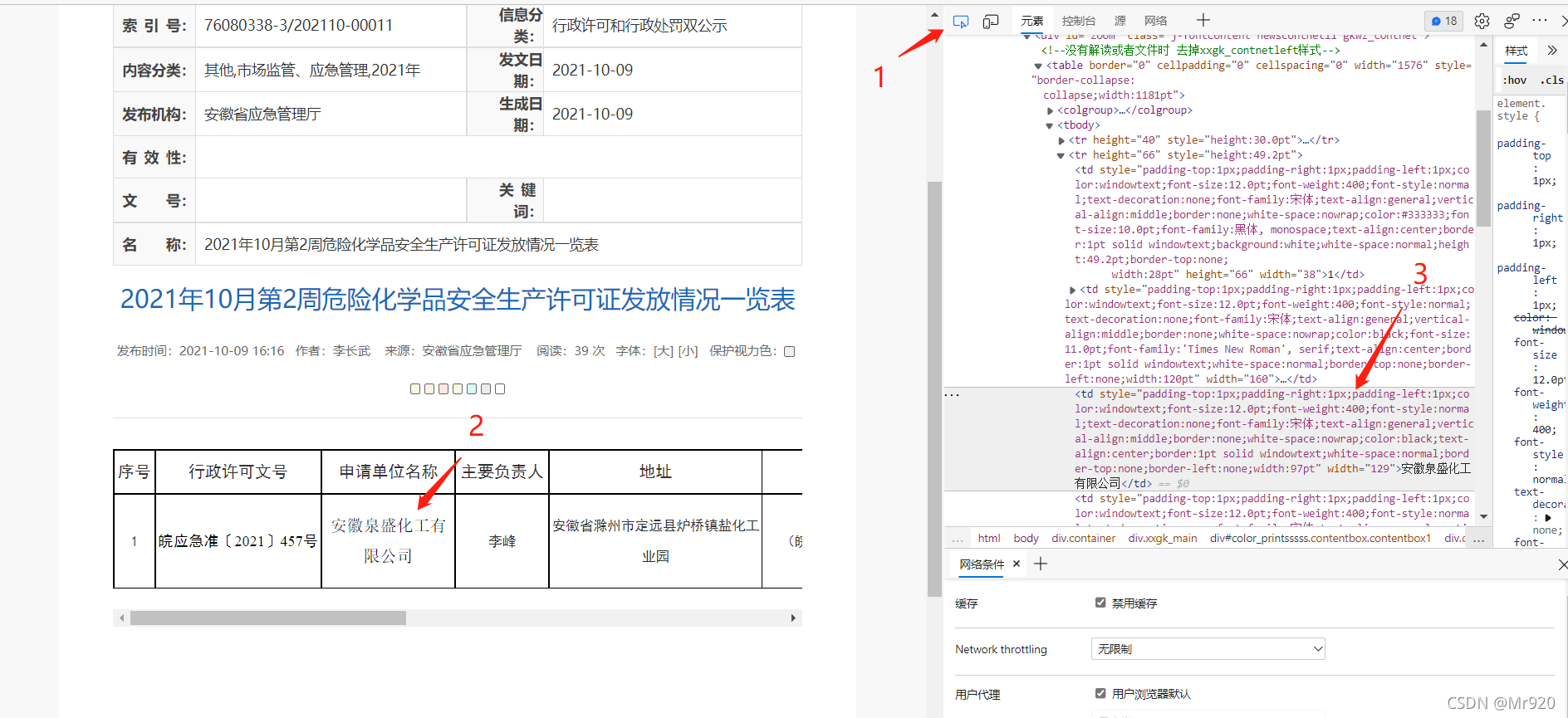The height and width of the screenshot is (718, 1568).
Task: Select the 样式 styles tab
Action: (x=1517, y=51)
